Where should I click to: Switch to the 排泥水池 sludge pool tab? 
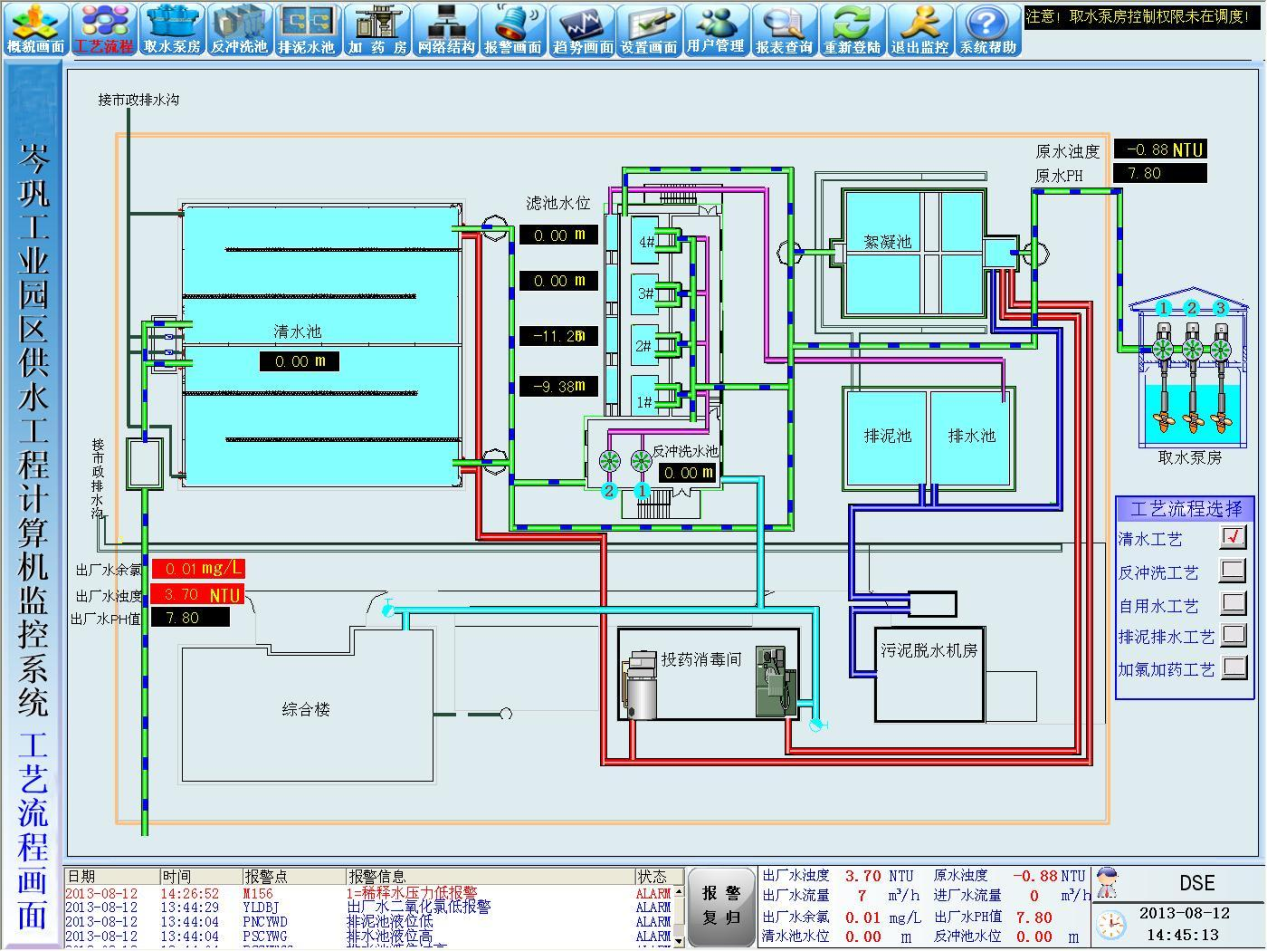307,30
